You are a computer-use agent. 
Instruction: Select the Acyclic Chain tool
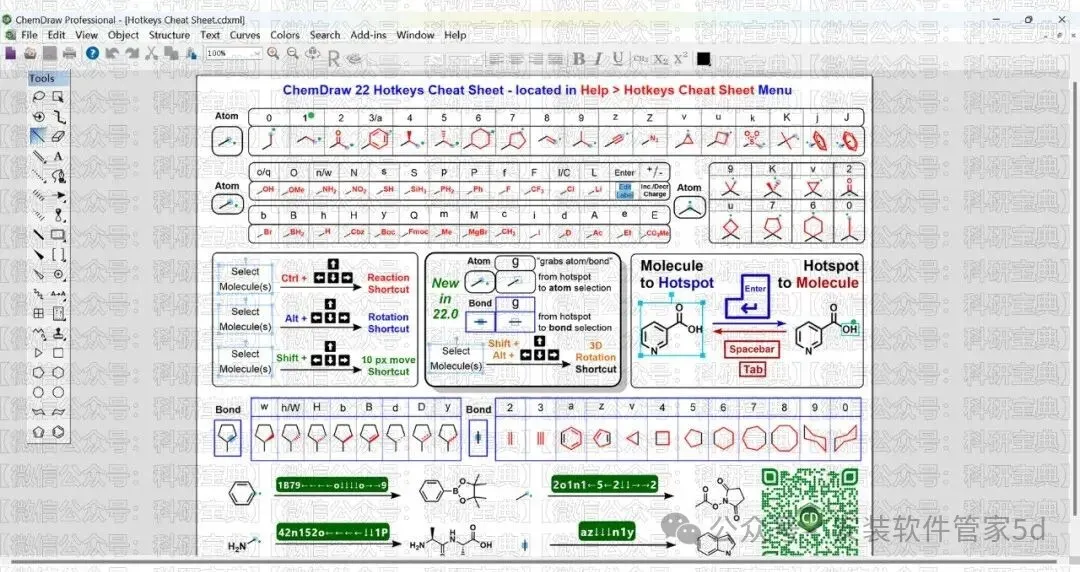[39, 334]
